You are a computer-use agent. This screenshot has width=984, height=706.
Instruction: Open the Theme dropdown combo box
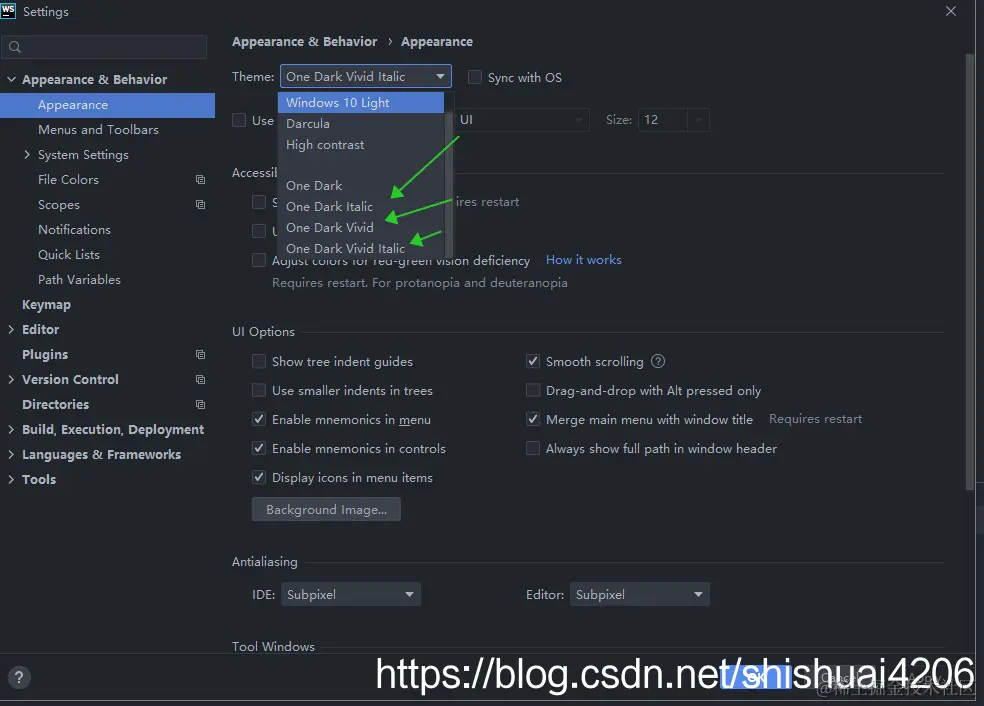point(366,77)
